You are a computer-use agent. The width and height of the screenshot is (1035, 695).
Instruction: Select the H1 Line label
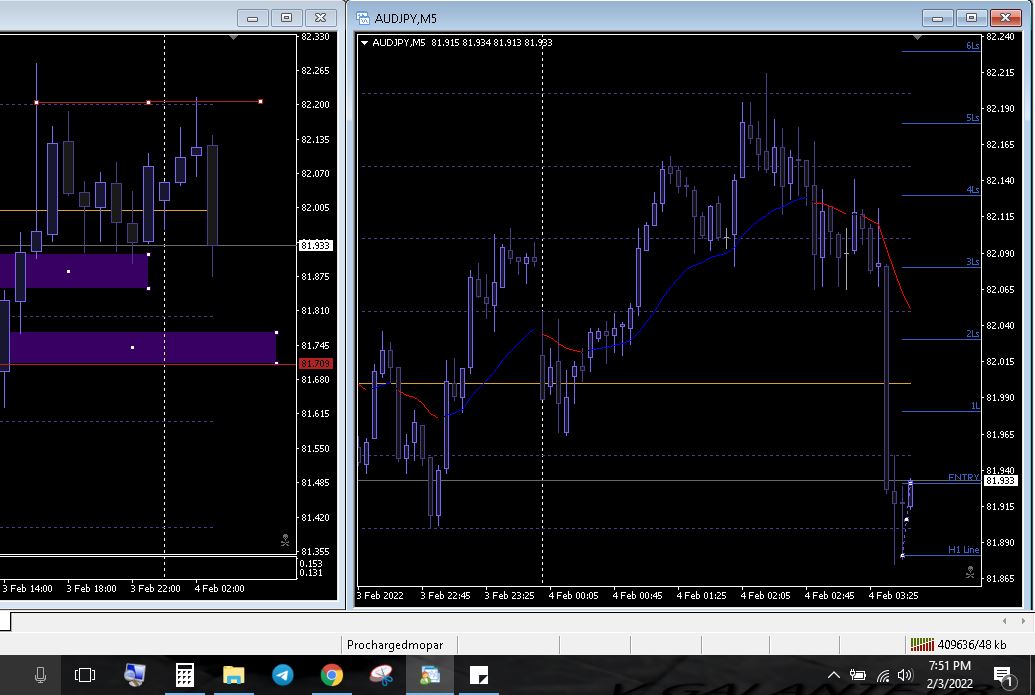point(964,549)
